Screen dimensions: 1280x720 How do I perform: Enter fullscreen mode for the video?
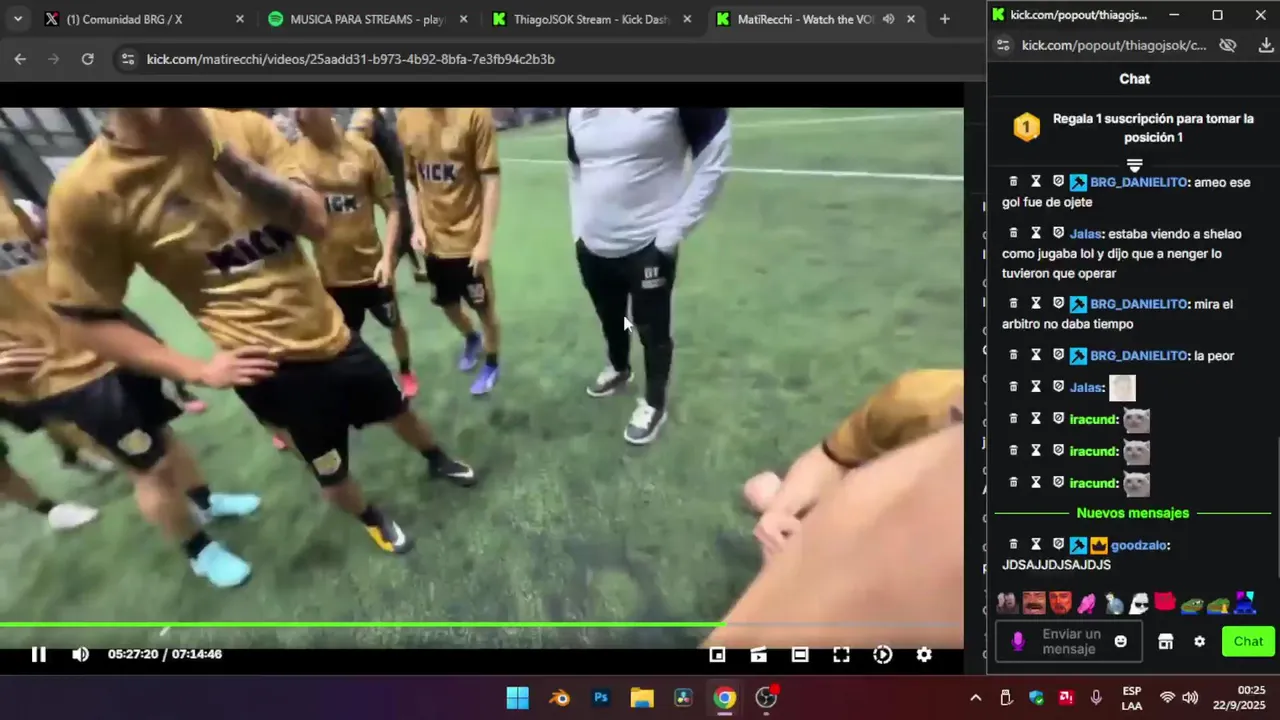pos(841,654)
